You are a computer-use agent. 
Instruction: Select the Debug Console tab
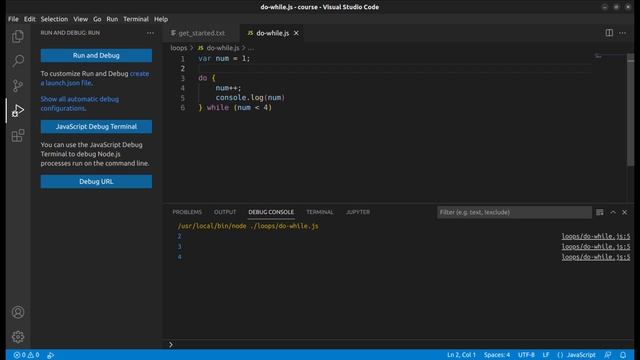coord(271,212)
